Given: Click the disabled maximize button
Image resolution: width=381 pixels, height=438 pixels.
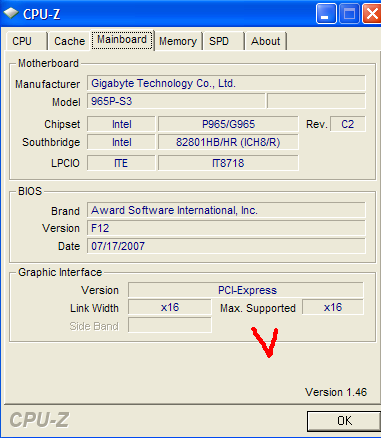Looking at the screenshot, I should tap(349, 14).
